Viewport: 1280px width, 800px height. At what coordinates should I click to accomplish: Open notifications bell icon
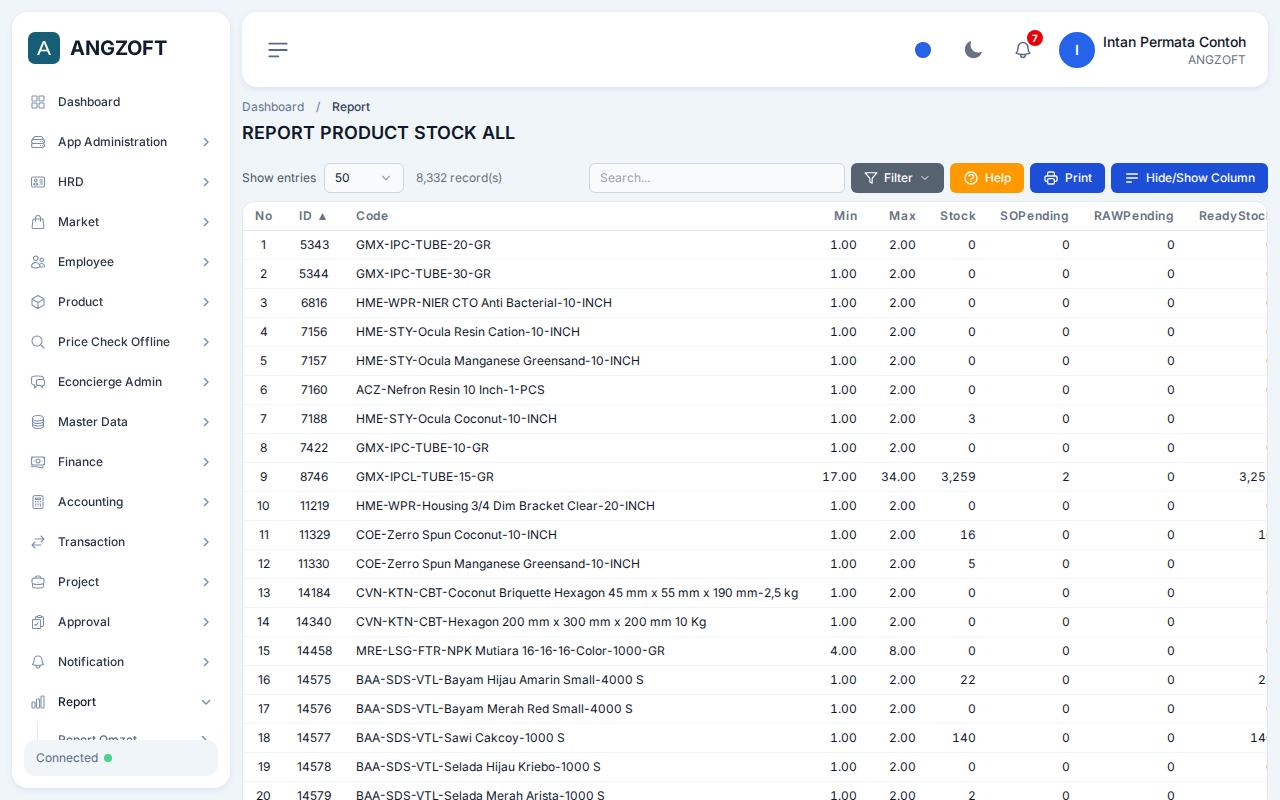[x=1023, y=50]
